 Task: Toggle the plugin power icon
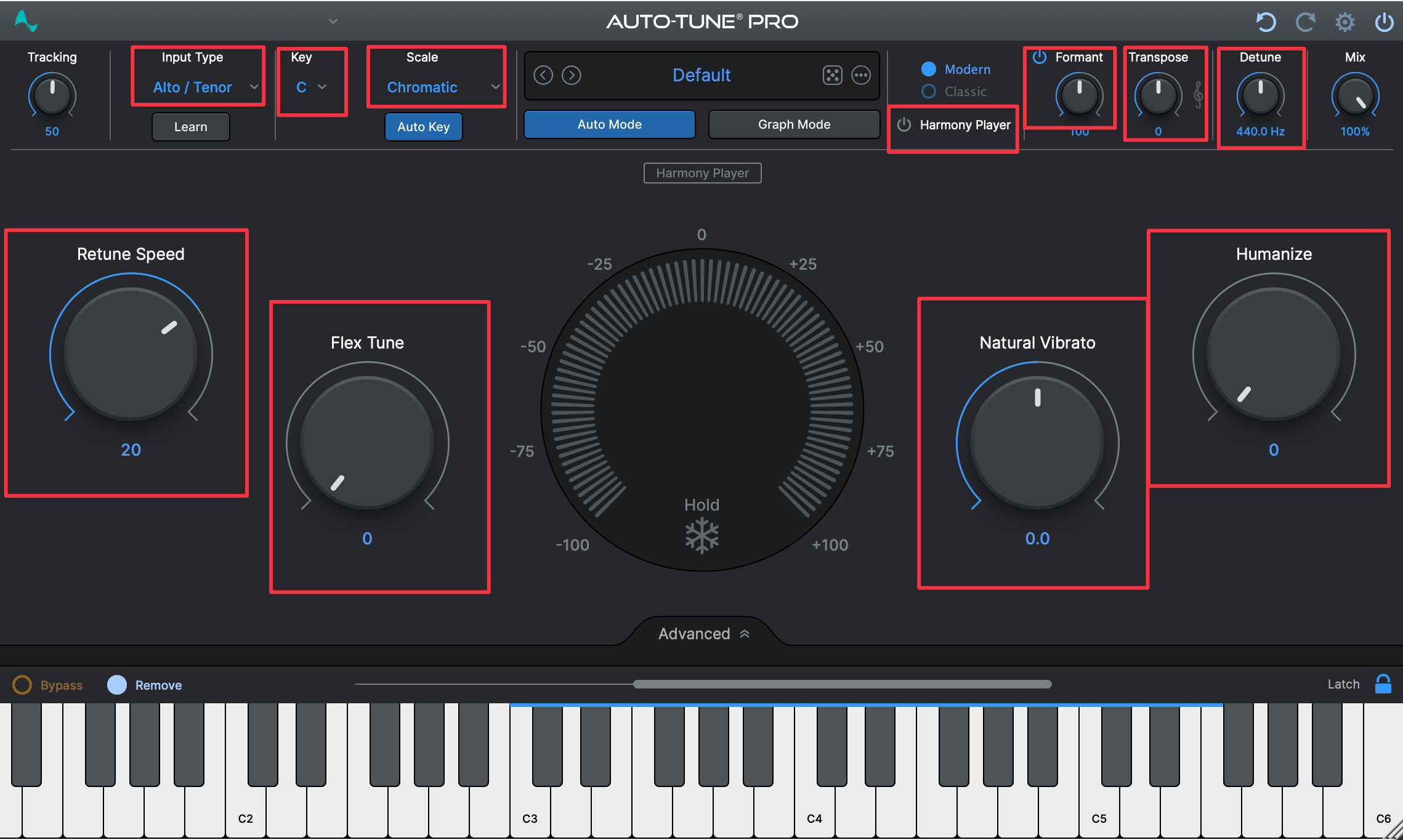[x=1384, y=22]
